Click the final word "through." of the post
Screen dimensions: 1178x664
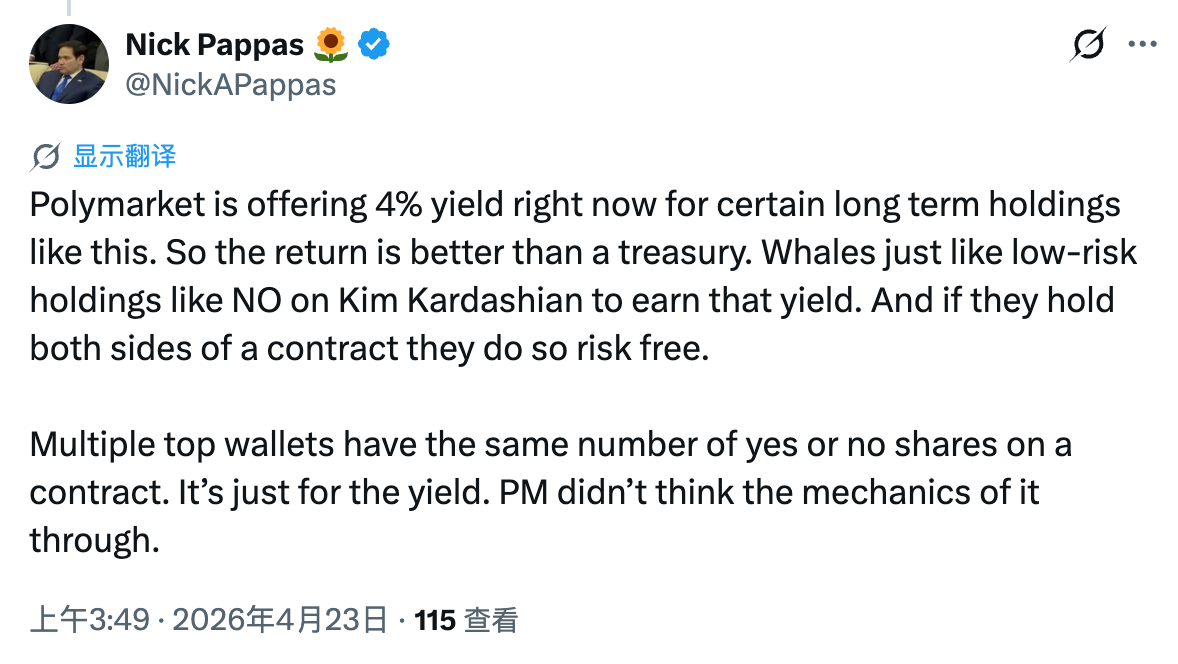point(95,540)
